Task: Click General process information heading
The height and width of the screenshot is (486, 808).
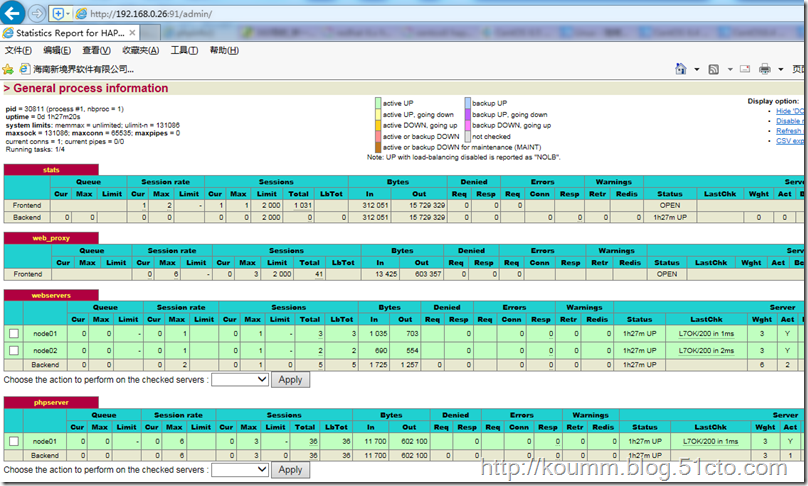Action: pyautogui.click(x=91, y=88)
